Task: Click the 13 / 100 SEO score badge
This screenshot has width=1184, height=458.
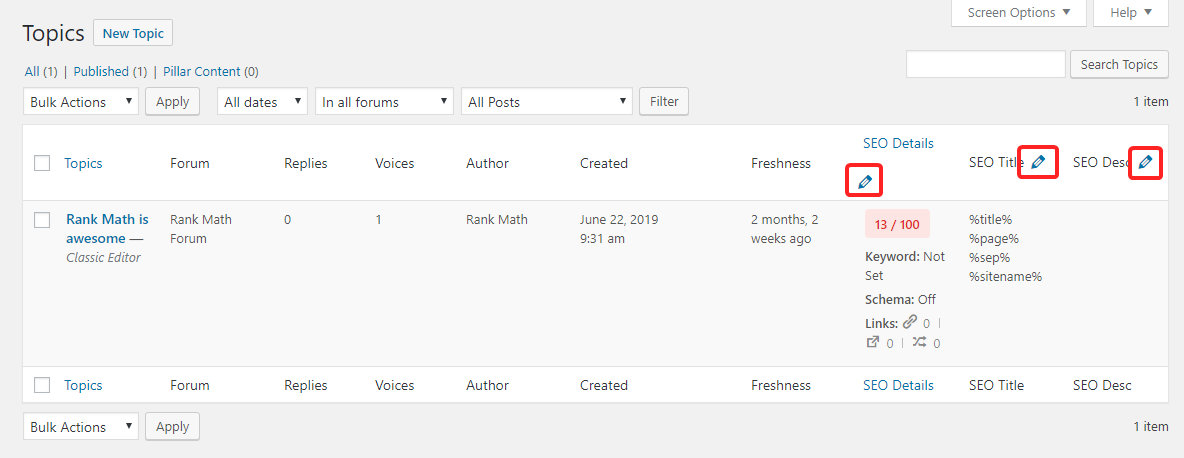Action: (897, 224)
